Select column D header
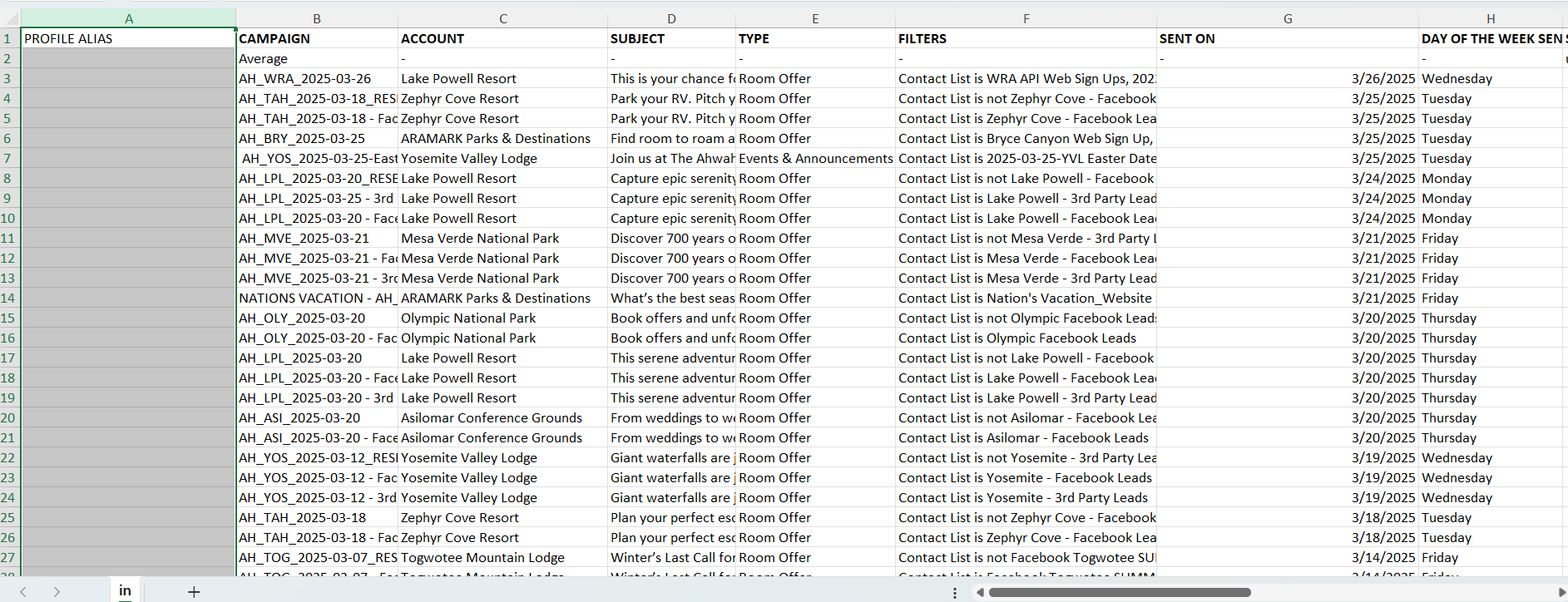Screen dimensions: 1568x602 (x=671, y=18)
